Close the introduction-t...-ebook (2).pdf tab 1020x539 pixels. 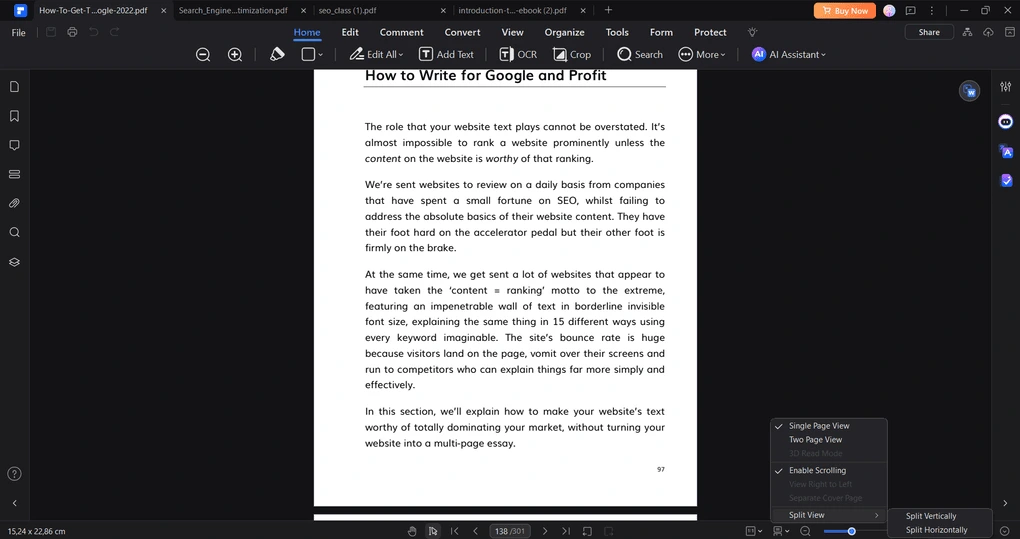pyautogui.click(x=583, y=10)
